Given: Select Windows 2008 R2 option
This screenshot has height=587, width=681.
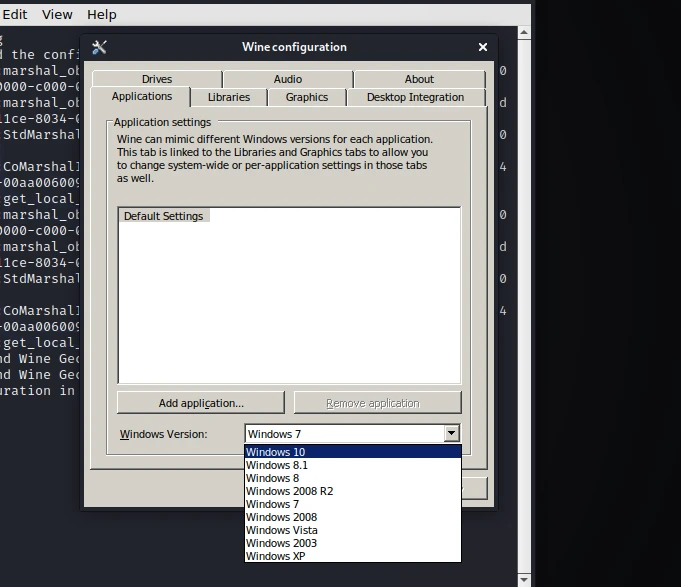Looking at the screenshot, I should click(x=290, y=491).
